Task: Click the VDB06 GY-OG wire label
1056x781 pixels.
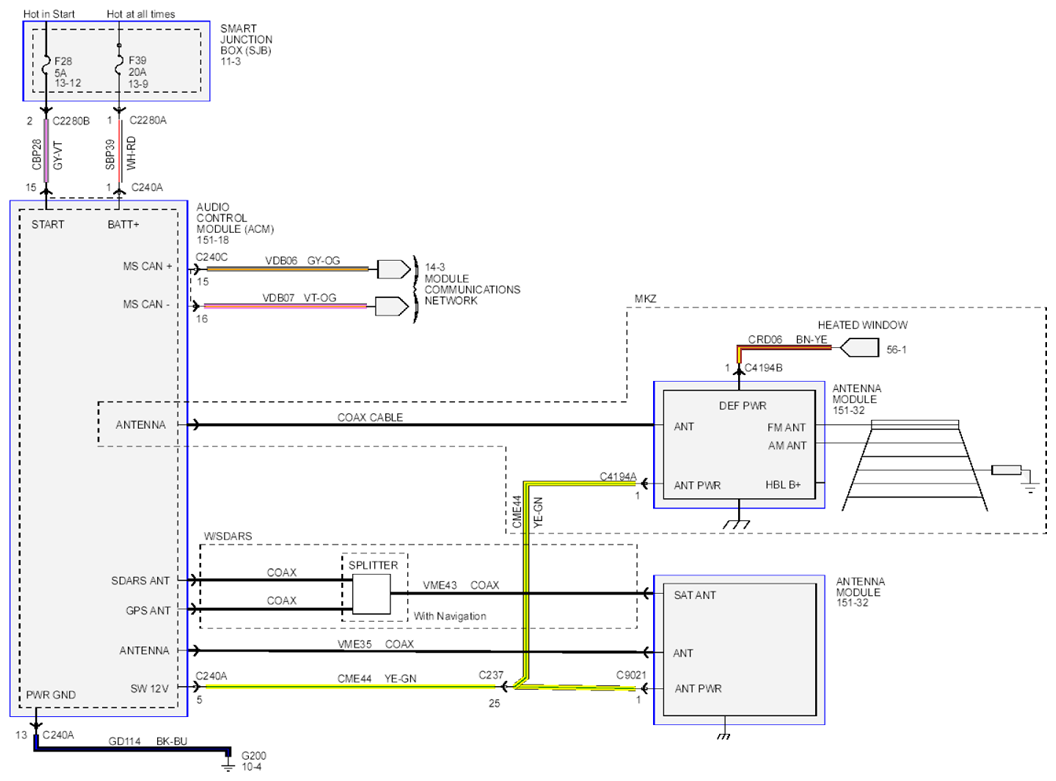Action: 302,261
